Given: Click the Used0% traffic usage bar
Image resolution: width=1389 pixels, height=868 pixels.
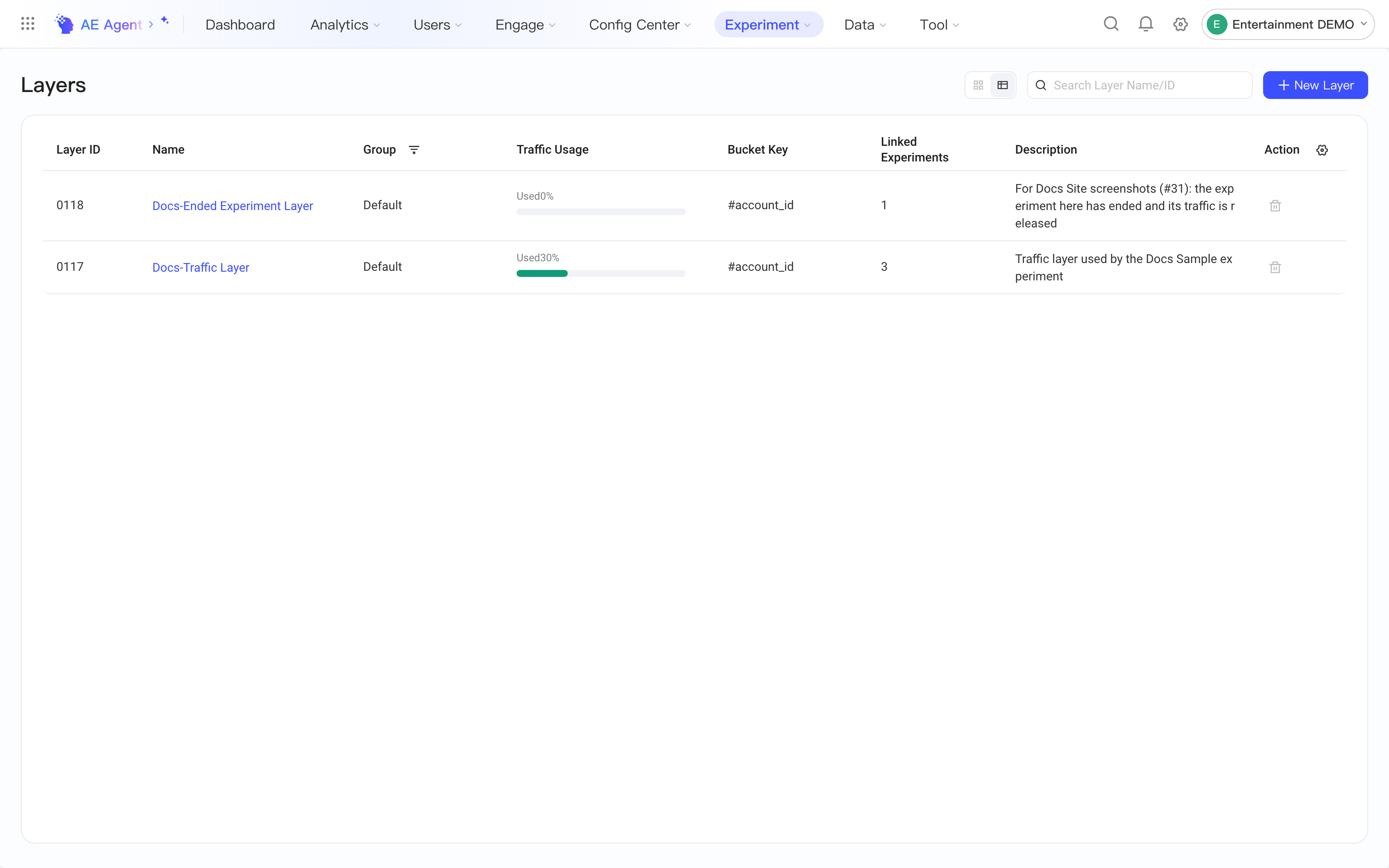Looking at the screenshot, I should click(601, 212).
